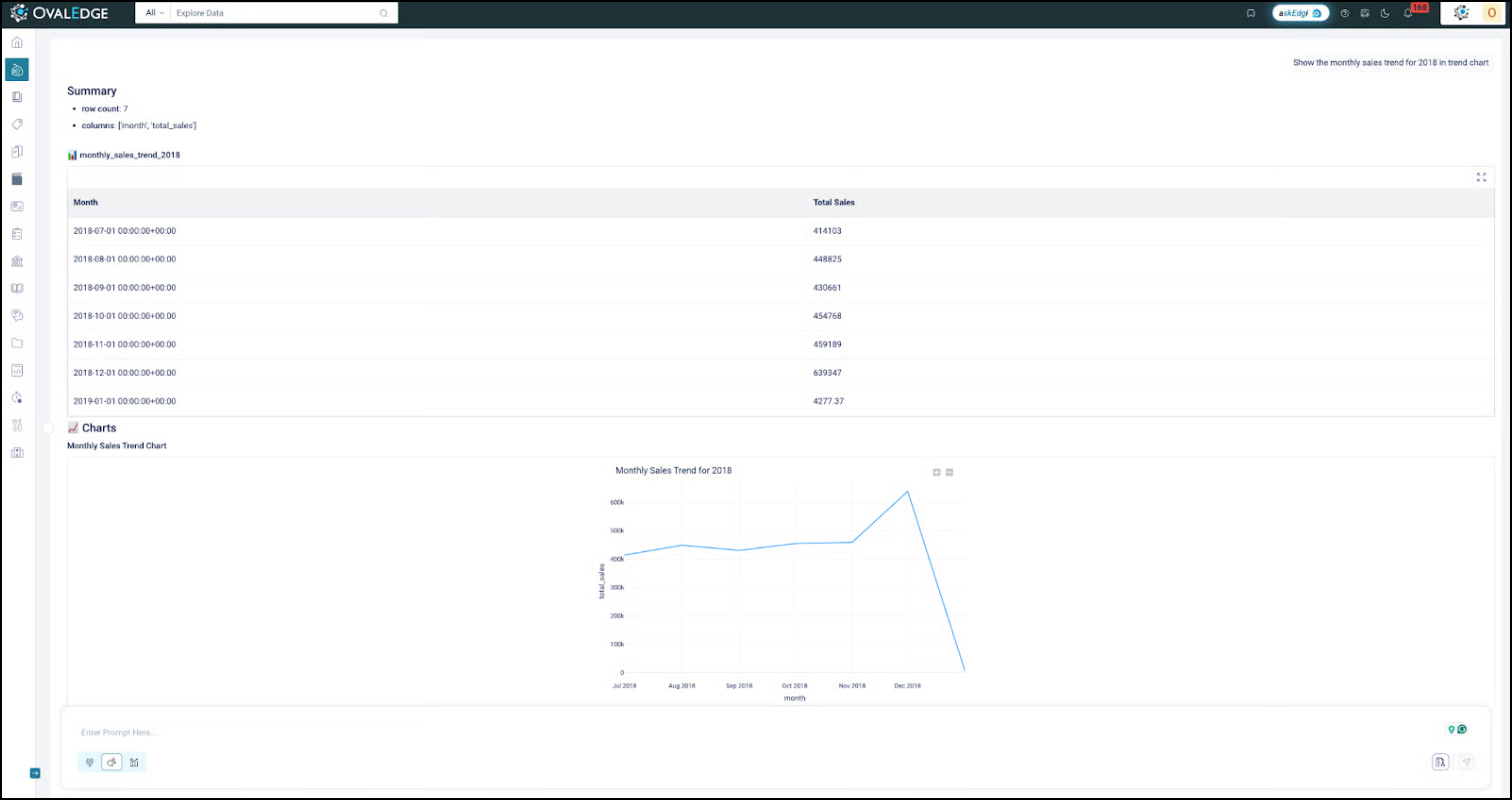Toggle the middle mode button below the prompt

[112, 763]
